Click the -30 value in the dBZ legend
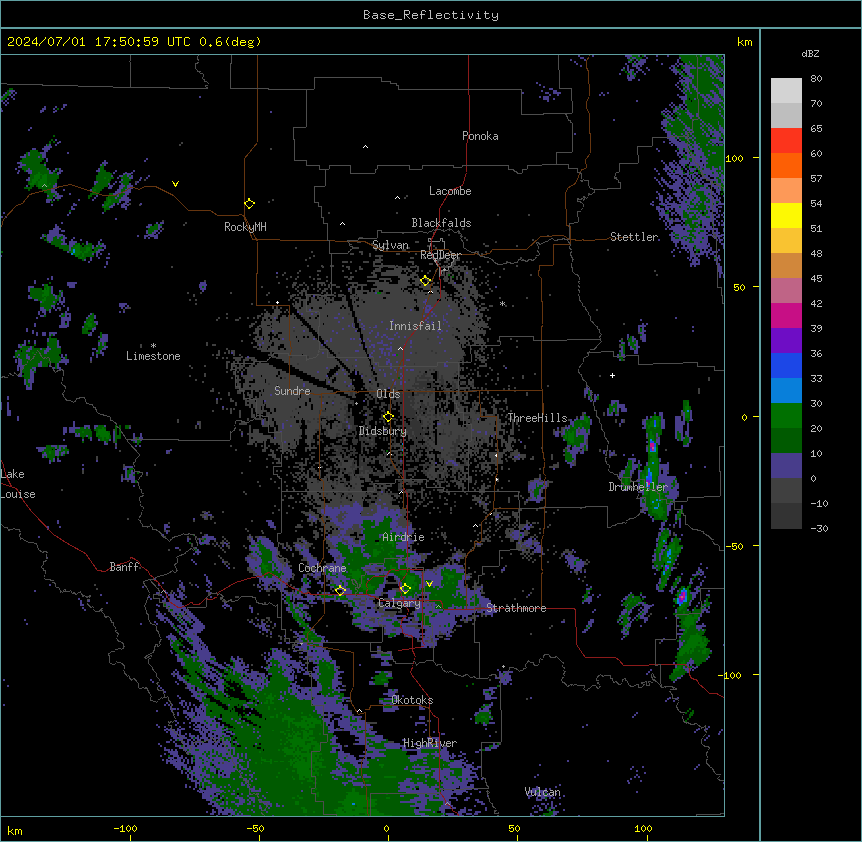The image size is (862, 842). tap(819, 528)
